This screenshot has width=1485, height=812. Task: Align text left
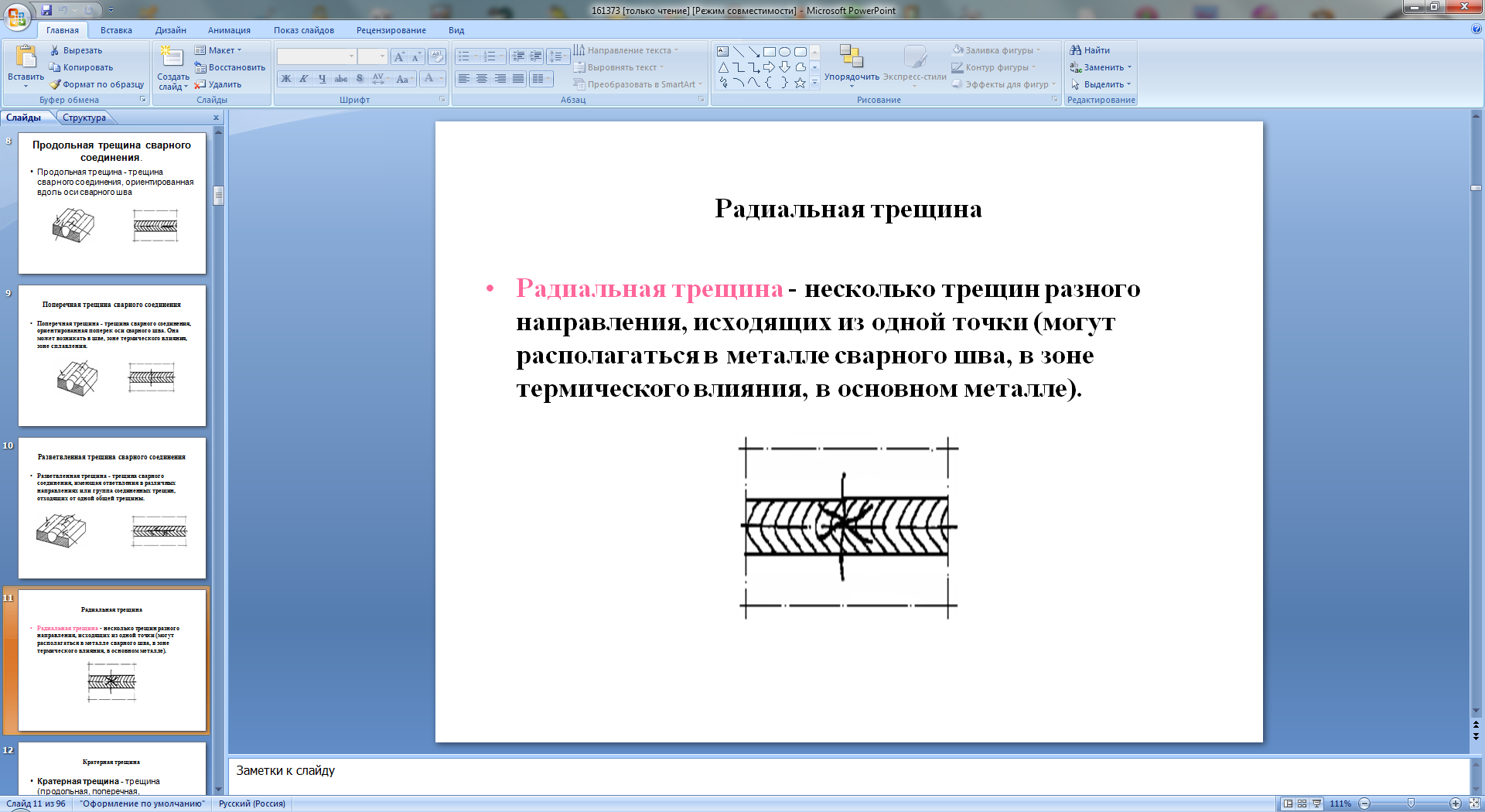coord(463,79)
